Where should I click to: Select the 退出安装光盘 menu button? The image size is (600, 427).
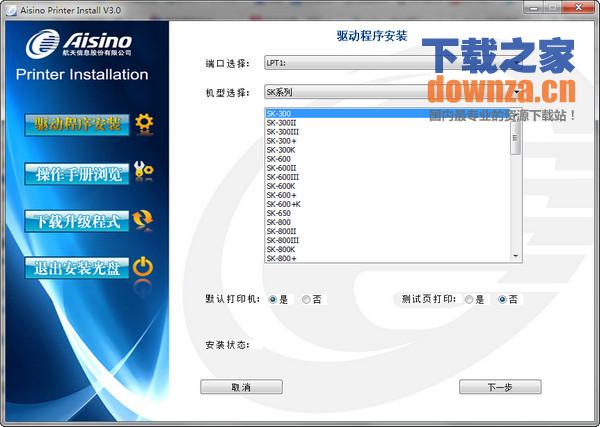click(77, 268)
